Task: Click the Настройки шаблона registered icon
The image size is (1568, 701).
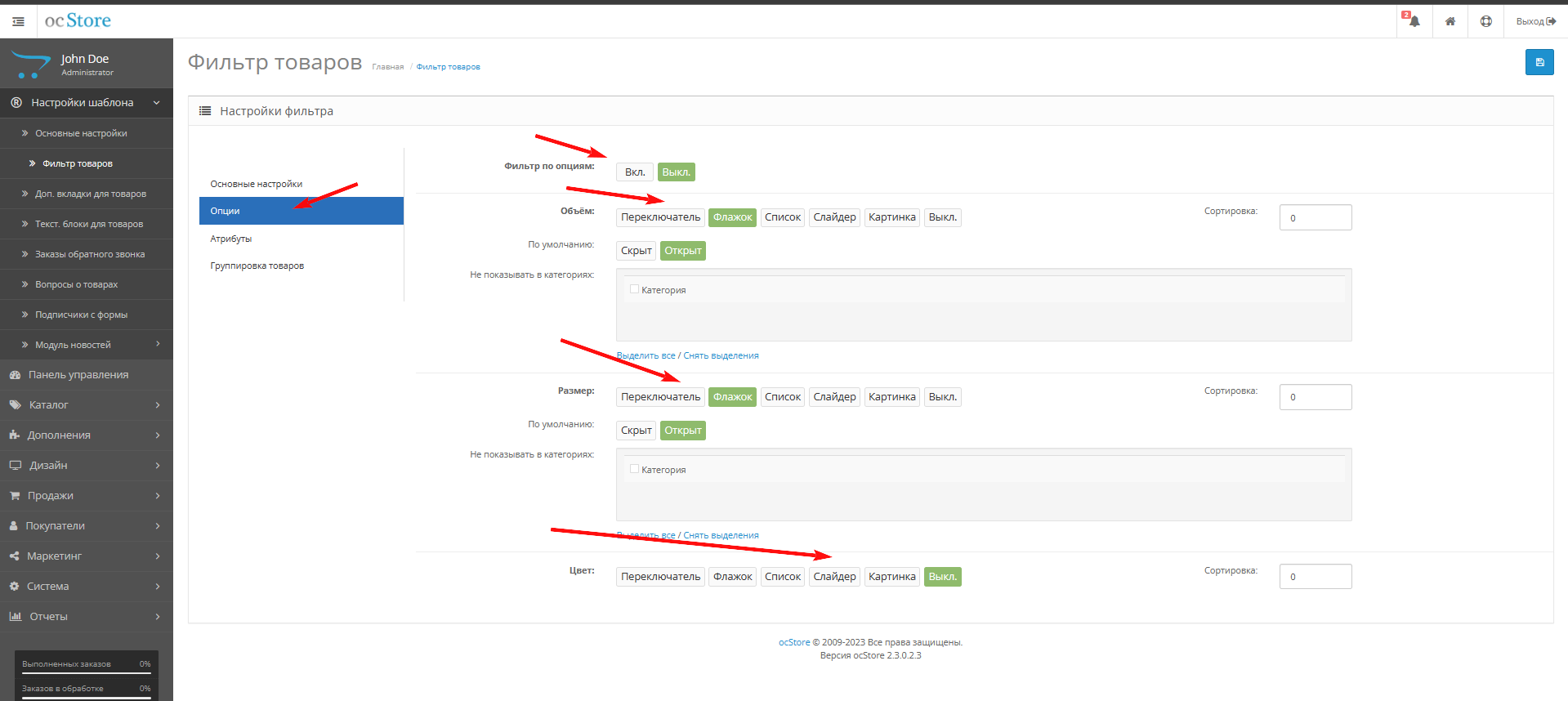Action: pos(16,103)
